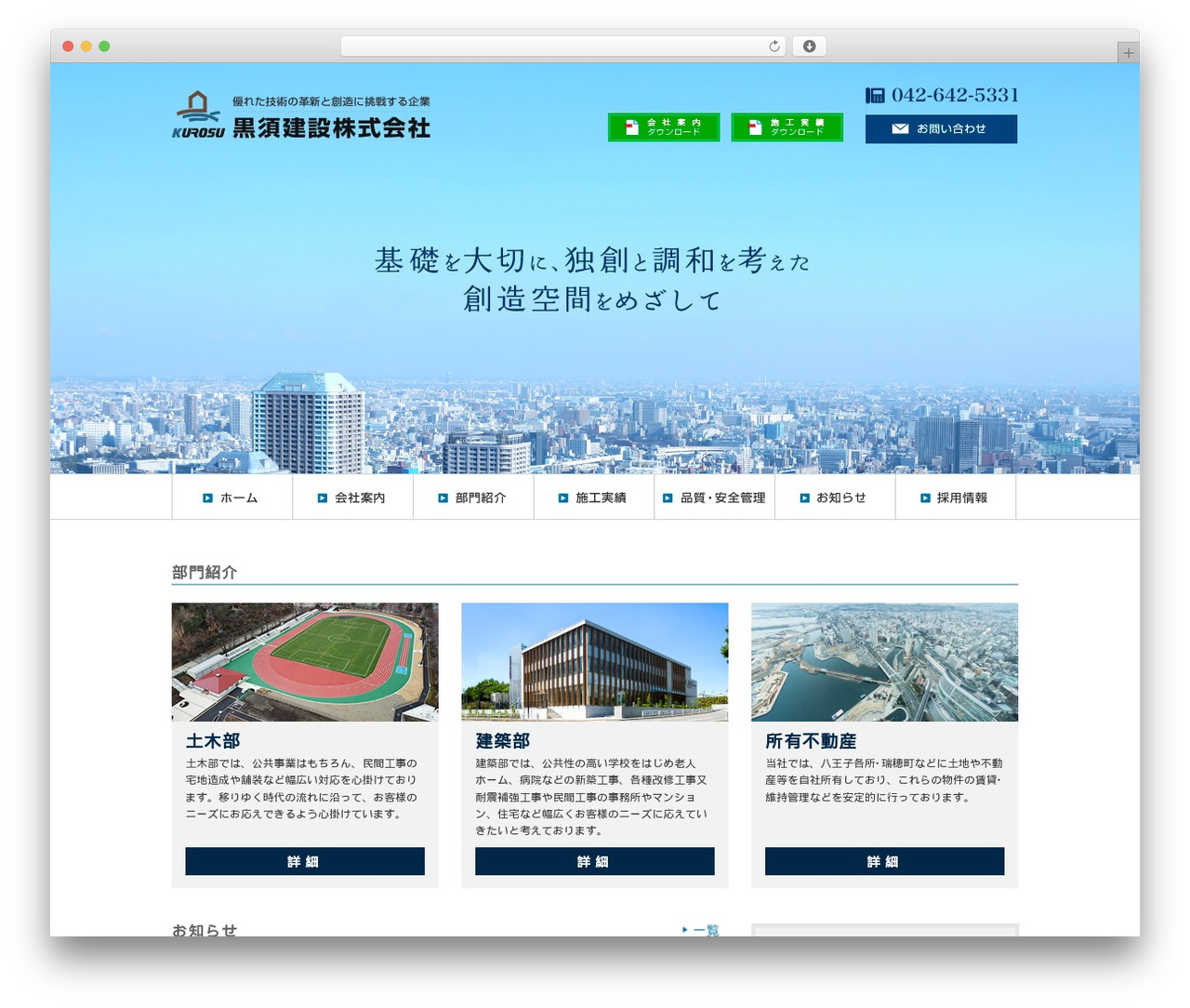Click arrow icon next to 採用情報
The image size is (1190, 1008).
click(925, 498)
